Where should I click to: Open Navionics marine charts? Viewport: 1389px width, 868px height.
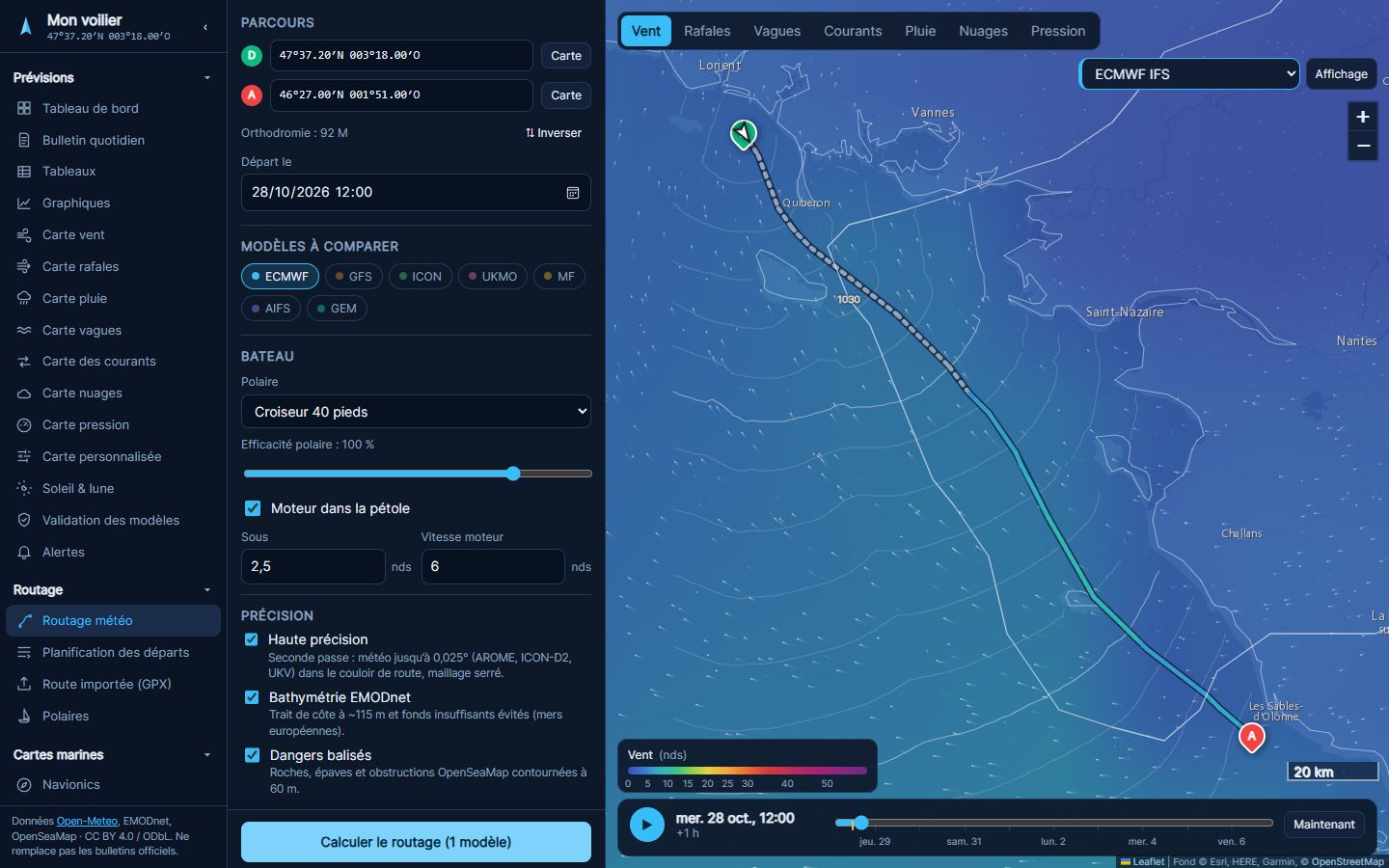coord(113,784)
